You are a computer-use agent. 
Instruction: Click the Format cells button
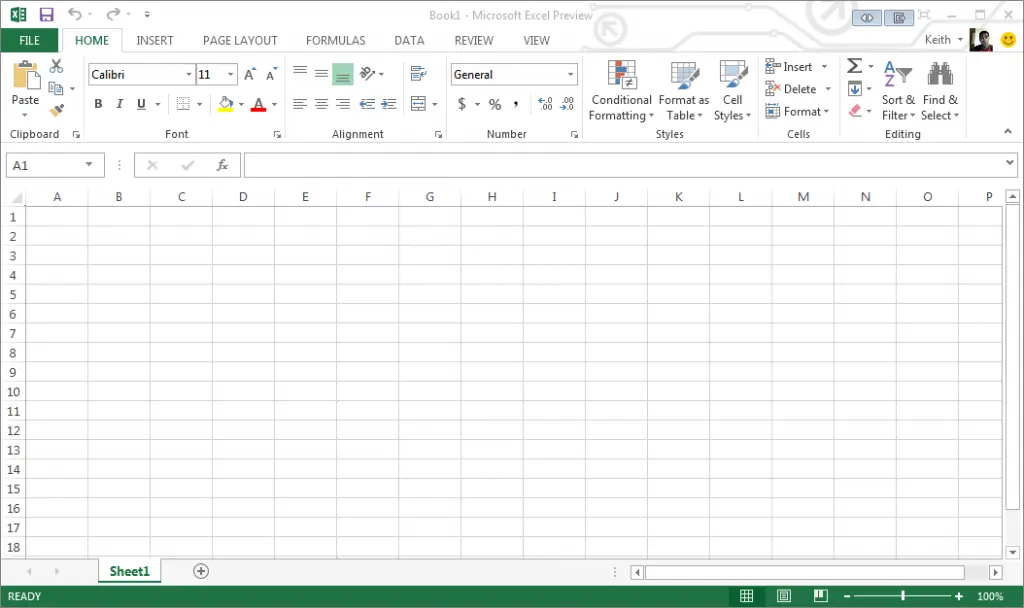click(797, 112)
